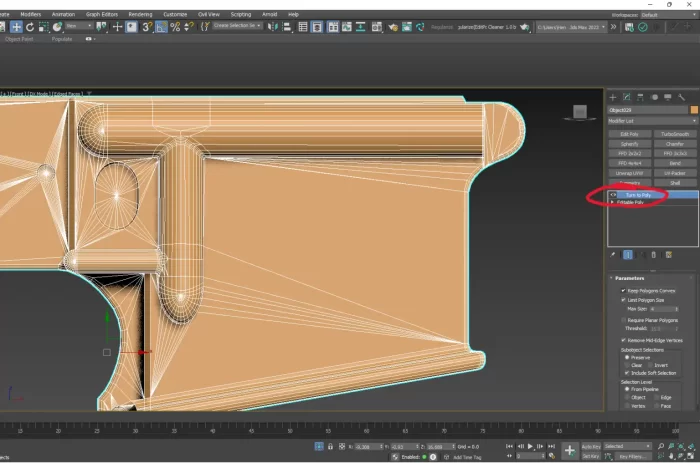Click the Configure Modifier Sets icon
This screenshot has height=463, width=700.
pos(668,255)
